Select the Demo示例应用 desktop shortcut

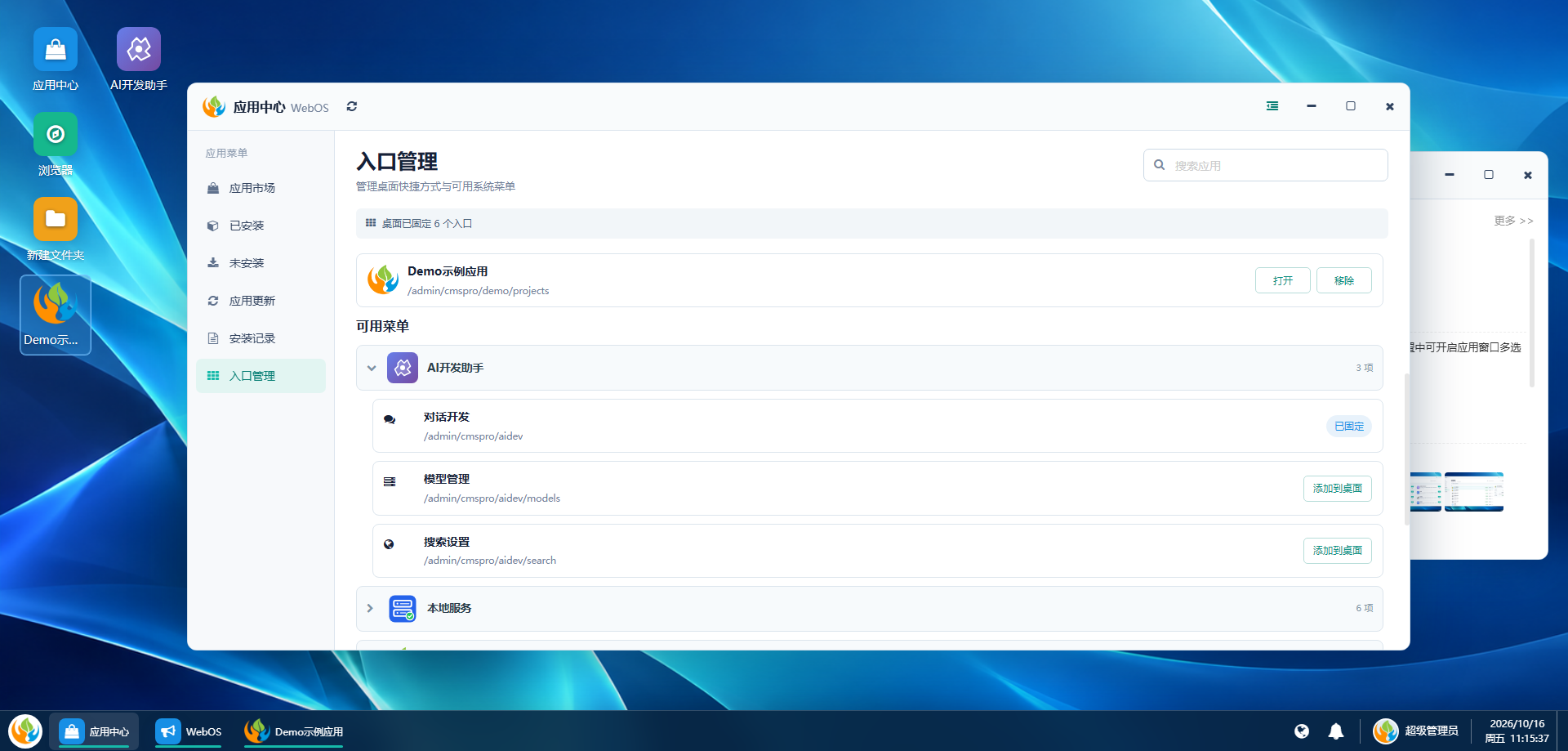[x=56, y=315]
